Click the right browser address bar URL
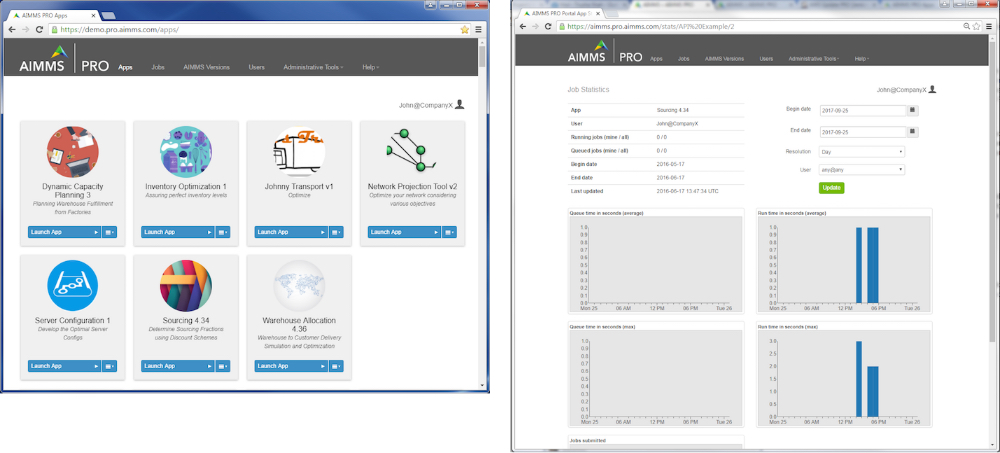Screen dimensions: 1000x453 pyautogui.click(x=651, y=26)
